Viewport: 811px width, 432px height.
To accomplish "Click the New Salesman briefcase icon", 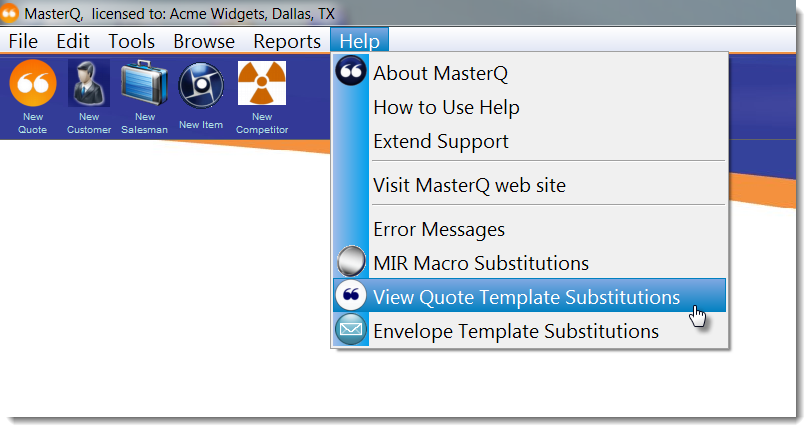I will (144, 84).
